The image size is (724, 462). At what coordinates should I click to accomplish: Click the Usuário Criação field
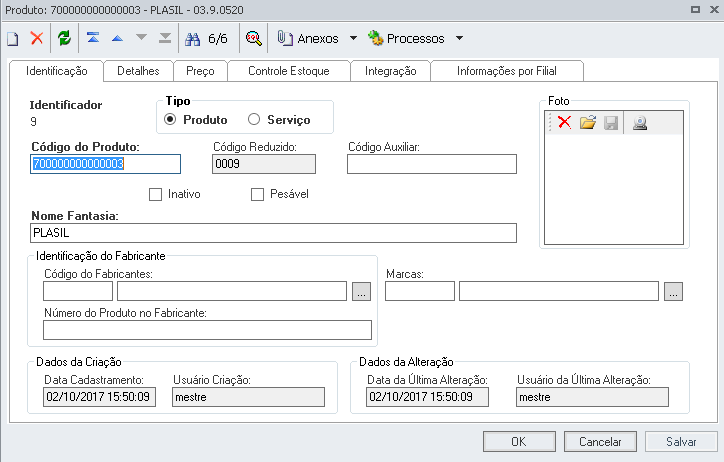[x=248, y=397]
